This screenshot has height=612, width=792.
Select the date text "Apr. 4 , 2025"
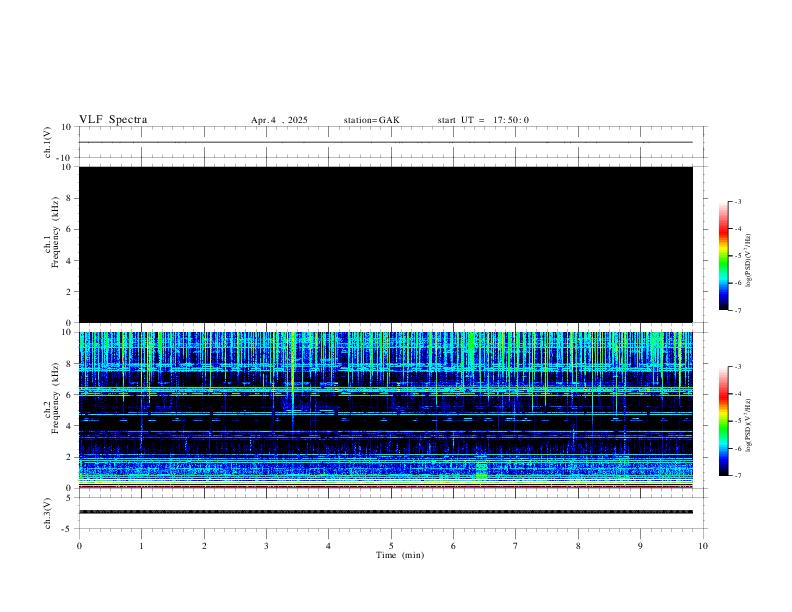coord(279,120)
